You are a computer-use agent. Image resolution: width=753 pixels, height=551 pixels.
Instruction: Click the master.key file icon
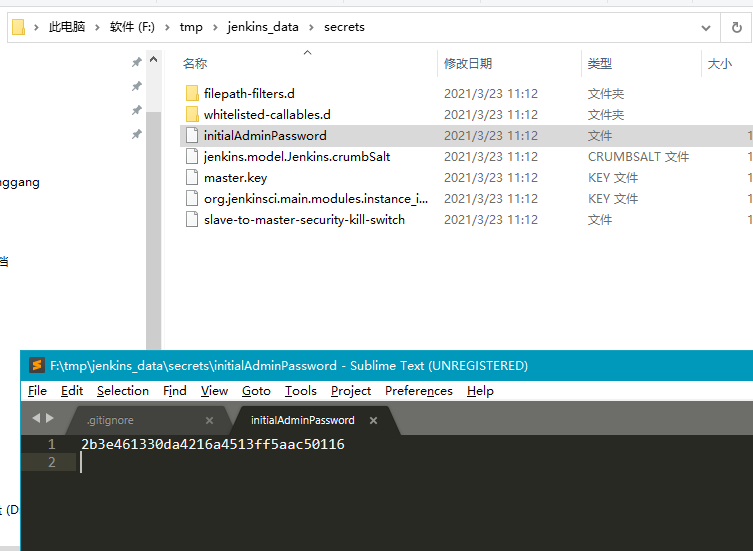click(192, 178)
